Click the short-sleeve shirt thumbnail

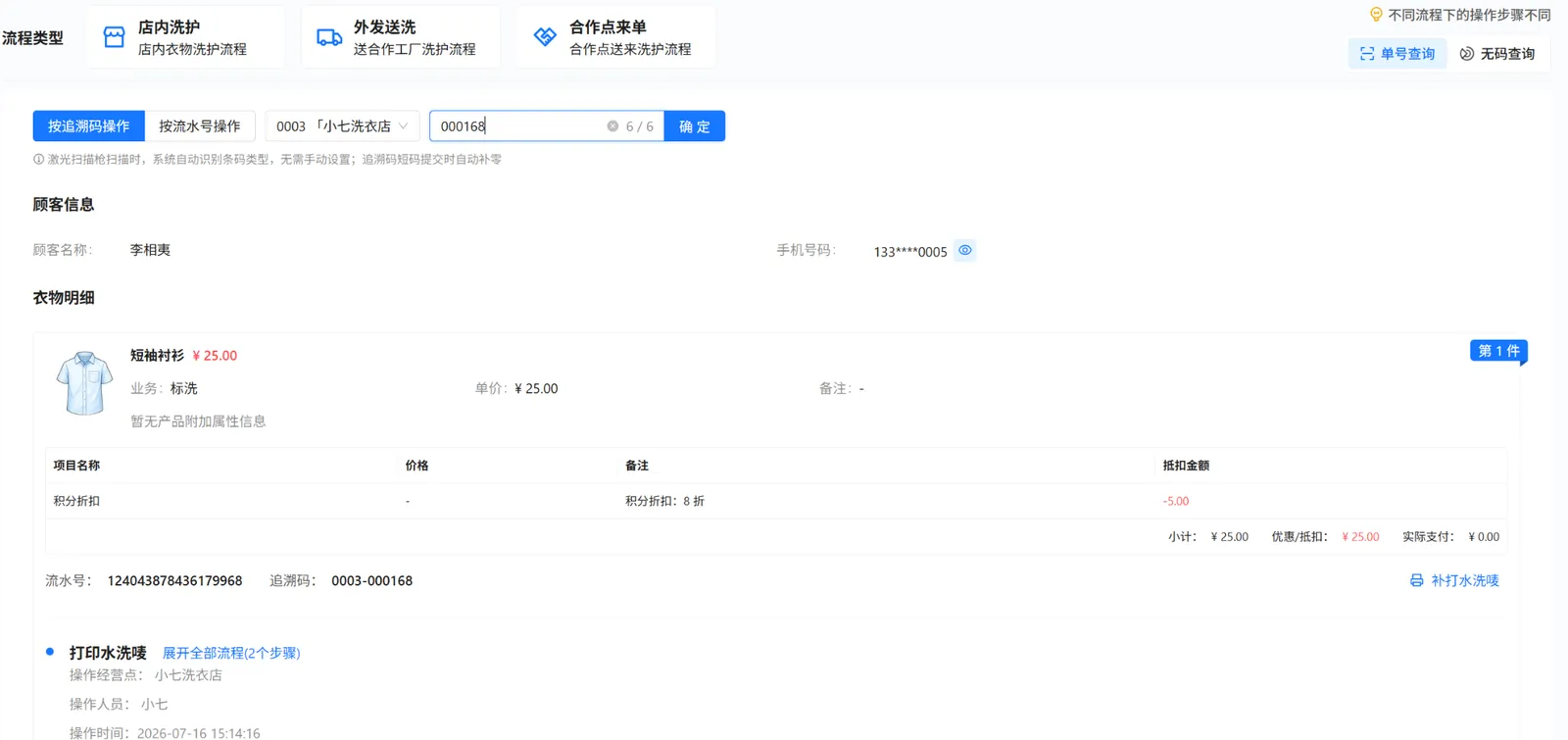pos(84,383)
